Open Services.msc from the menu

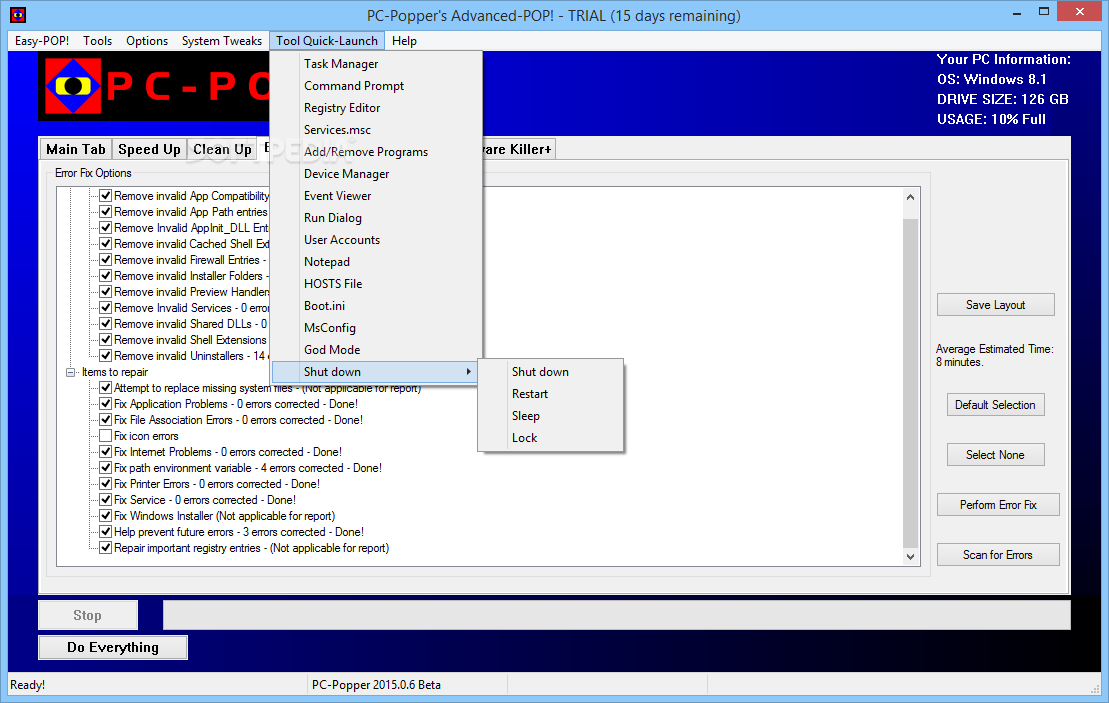click(x=376, y=129)
